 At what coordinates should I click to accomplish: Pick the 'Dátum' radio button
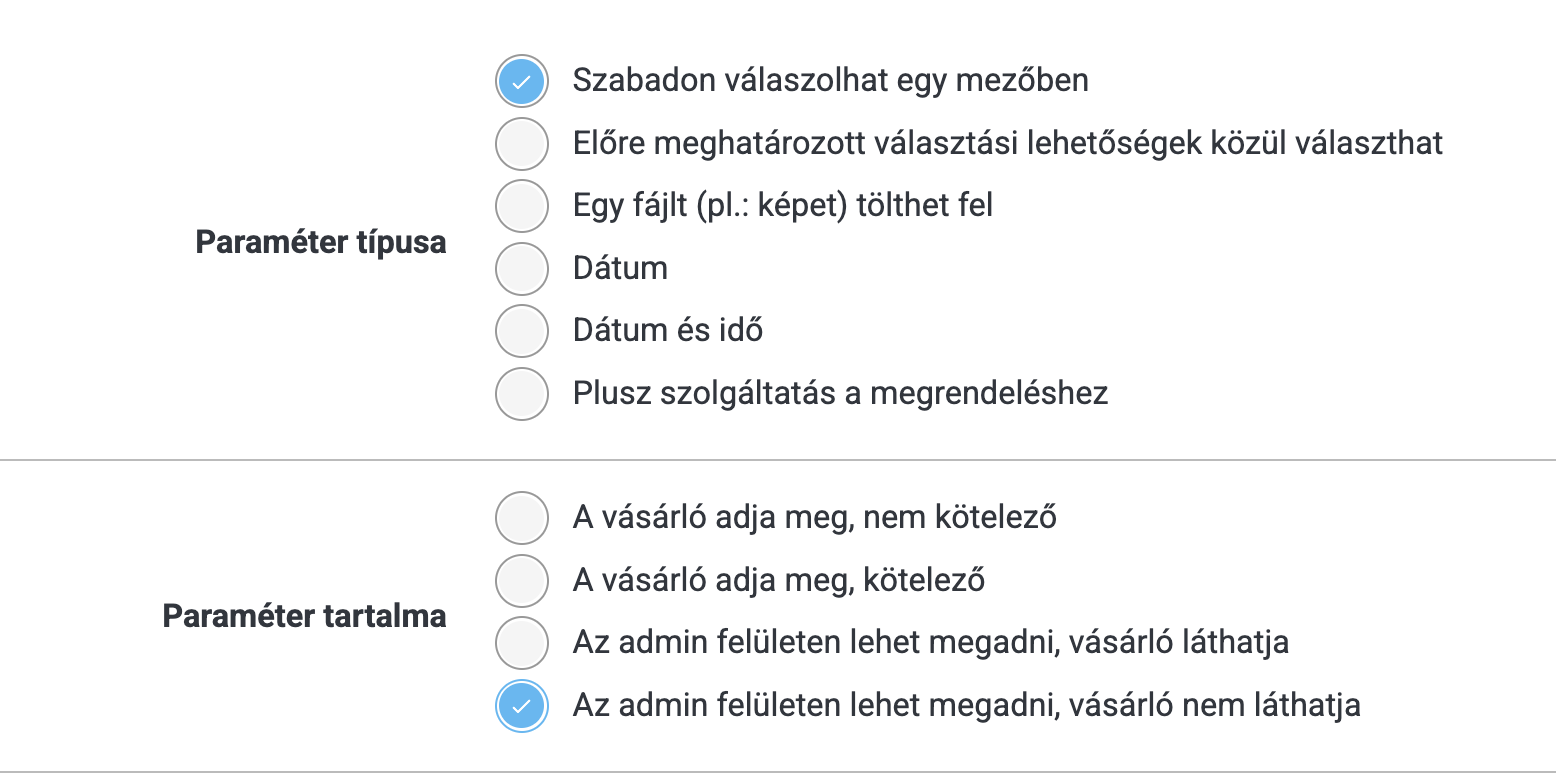tap(521, 268)
